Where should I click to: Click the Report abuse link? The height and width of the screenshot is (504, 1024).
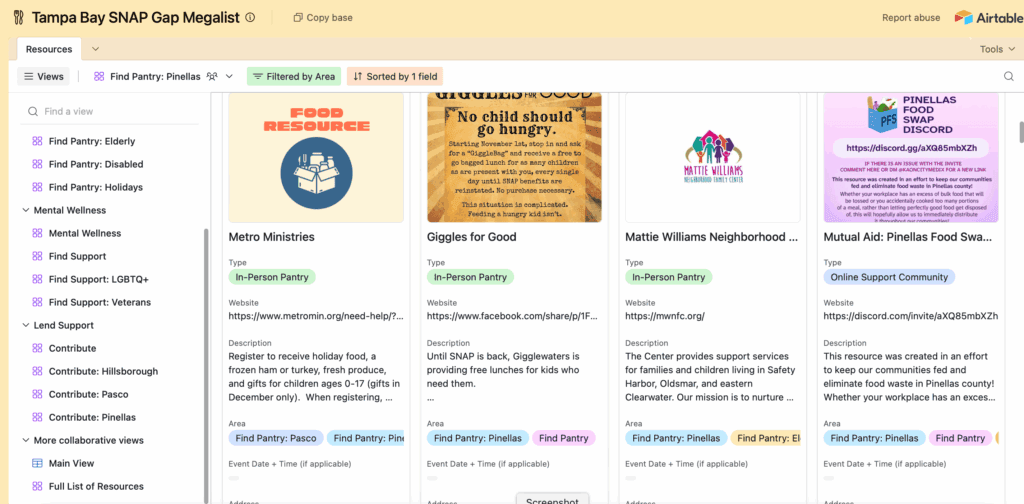[x=911, y=18]
